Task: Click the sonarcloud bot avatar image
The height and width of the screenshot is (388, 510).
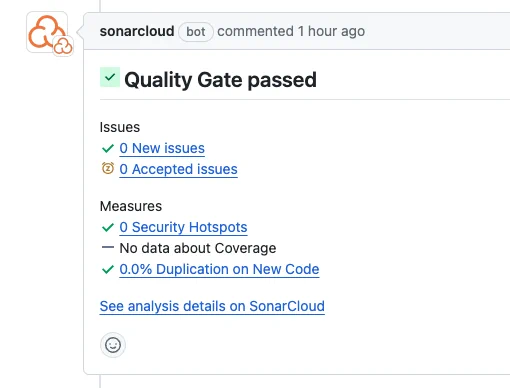Action: [47, 32]
